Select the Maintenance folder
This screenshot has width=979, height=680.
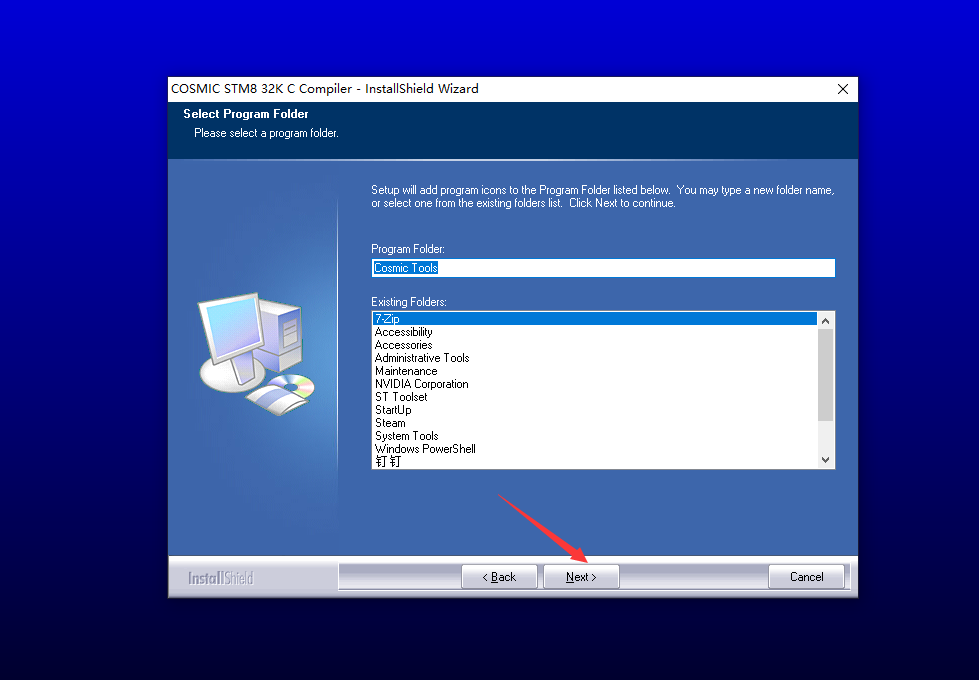coord(594,371)
